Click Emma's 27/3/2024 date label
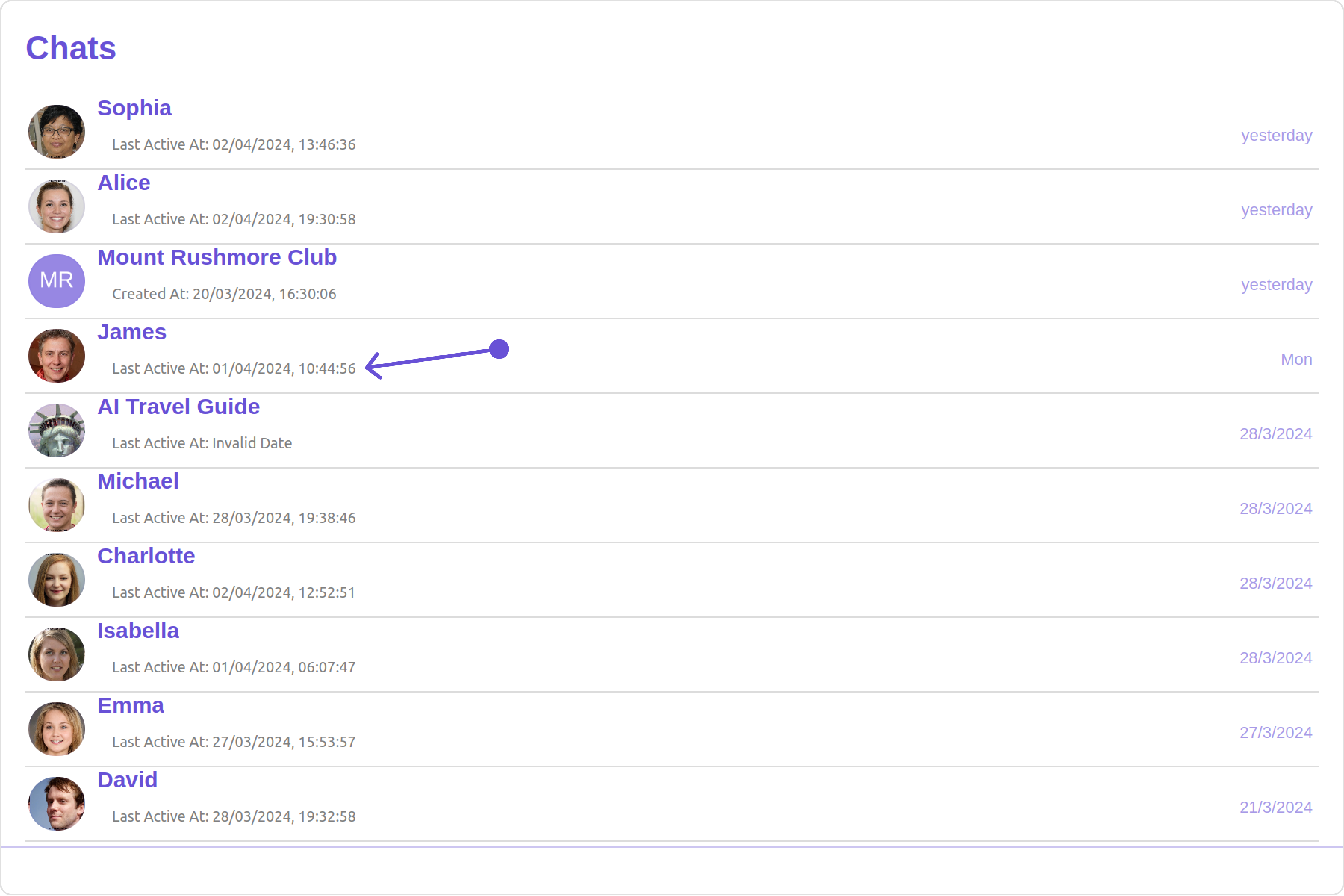 tap(1275, 732)
